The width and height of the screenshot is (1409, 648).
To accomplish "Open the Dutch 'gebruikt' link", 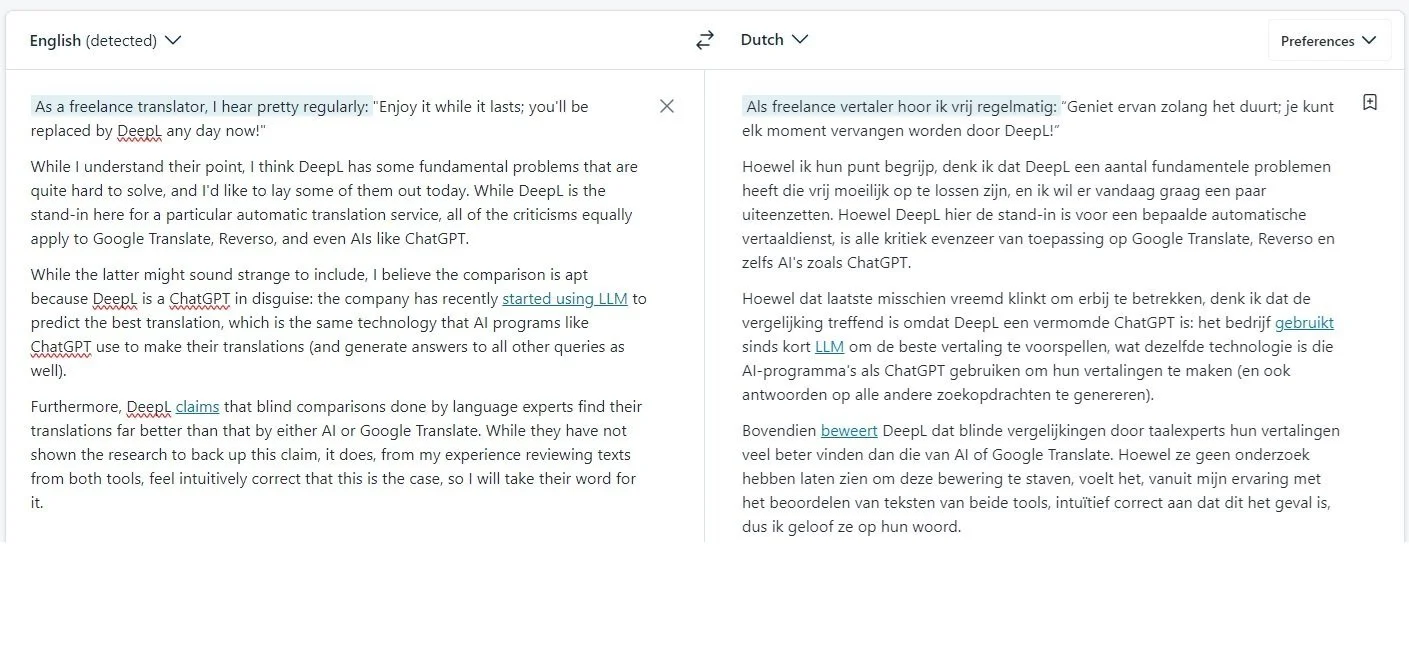I will click(1304, 322).
